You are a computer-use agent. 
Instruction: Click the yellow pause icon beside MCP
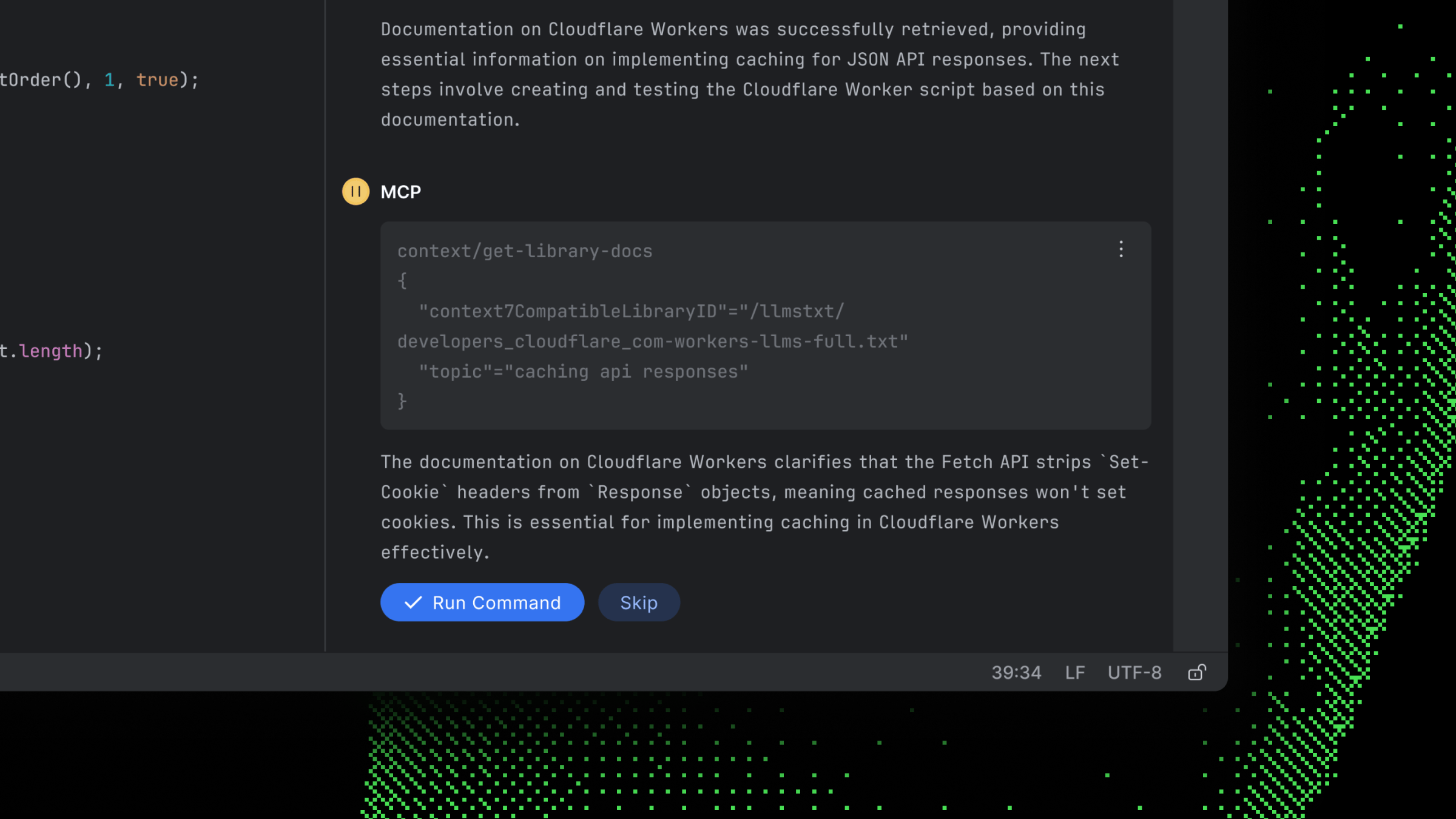click(x=356, y=192)
